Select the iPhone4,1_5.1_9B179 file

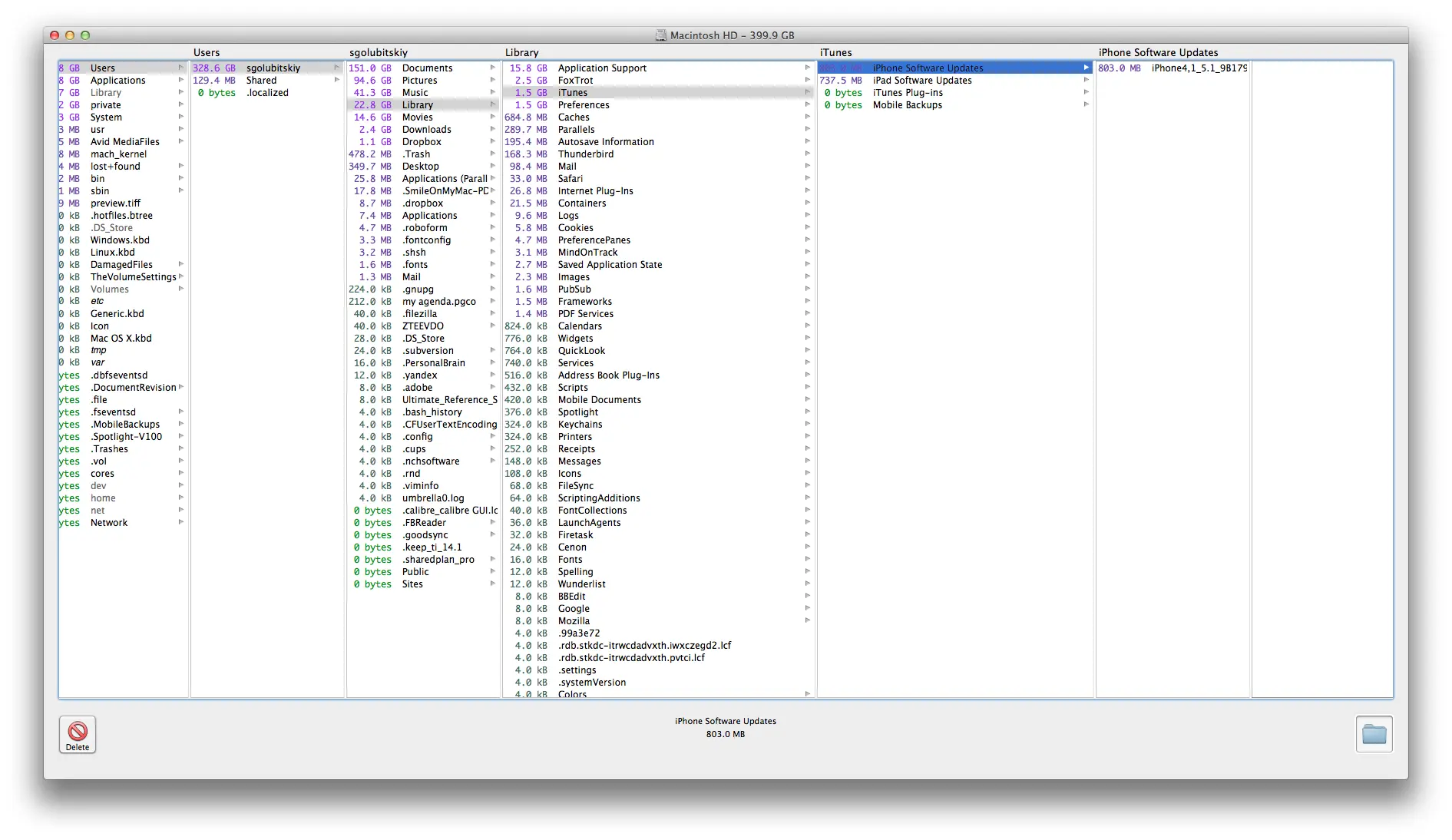click(1173, 68)
